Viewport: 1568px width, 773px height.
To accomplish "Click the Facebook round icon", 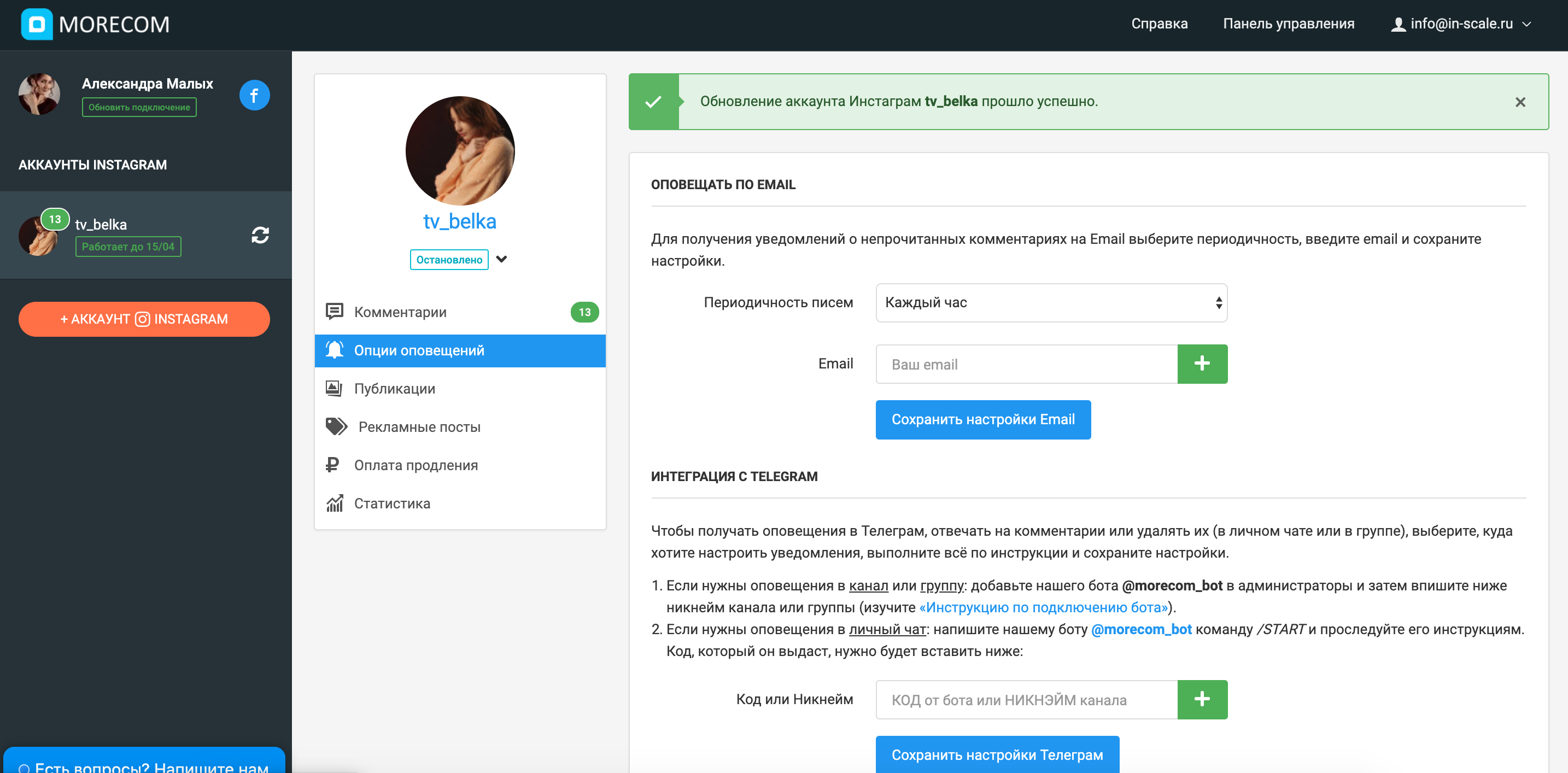I will 254,95.
